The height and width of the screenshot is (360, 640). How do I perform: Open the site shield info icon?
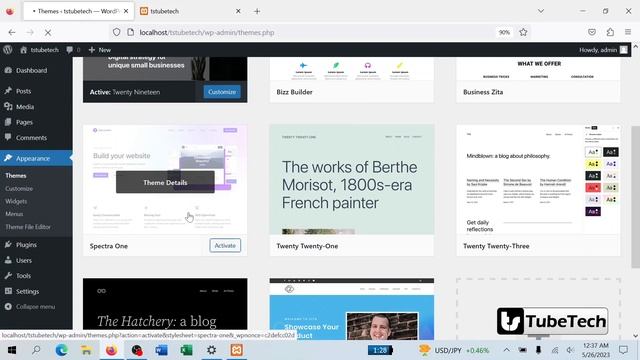click(x=116, y=32)
